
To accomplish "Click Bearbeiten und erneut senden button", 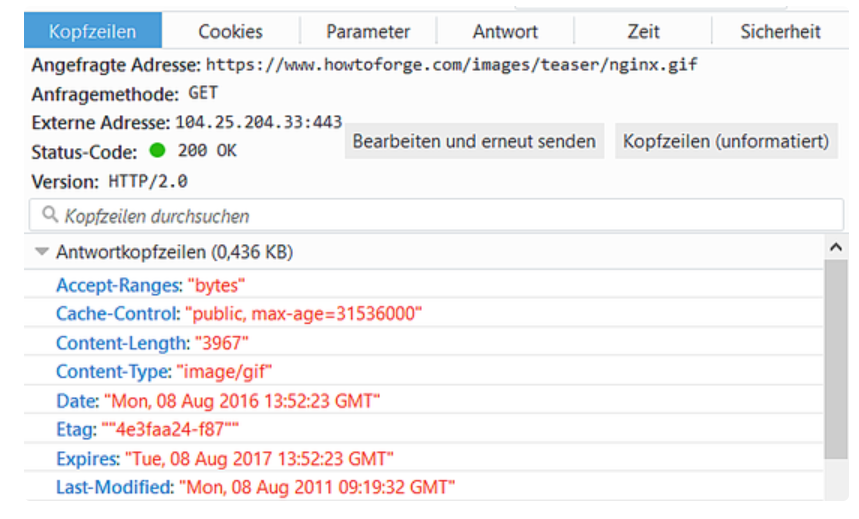I will pyautogui.click(x=474, y=141).
